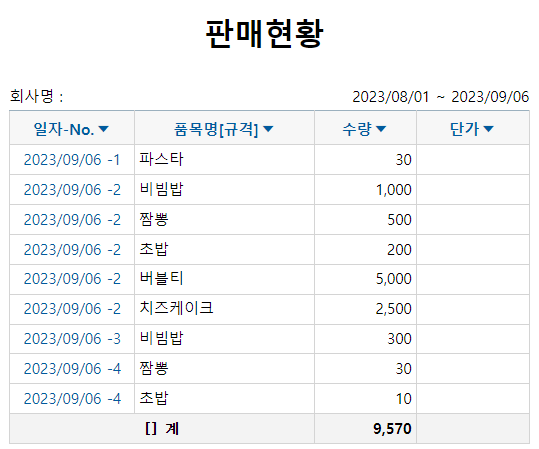
Task: Click the 수량 column header text
Action: click(x=357, y=129)
